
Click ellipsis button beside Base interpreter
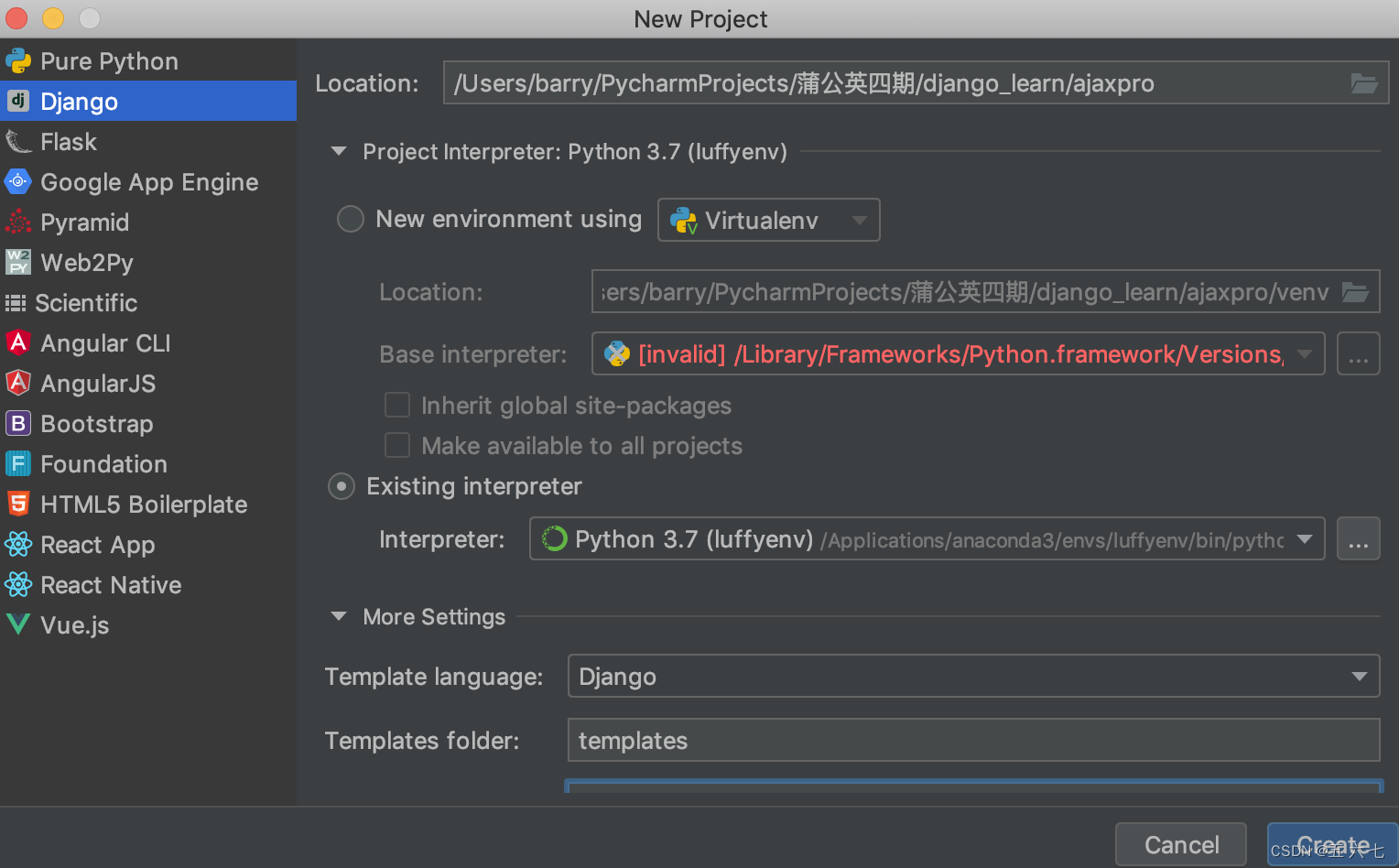1359,354
